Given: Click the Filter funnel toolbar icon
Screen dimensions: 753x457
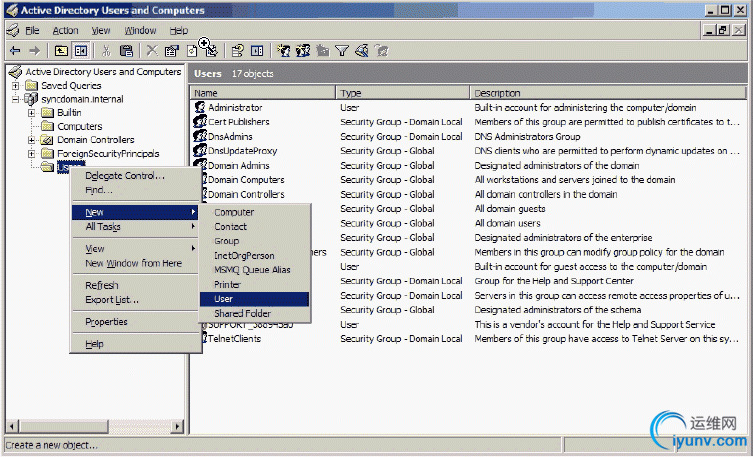Looking at the screenshot, I should coord(342,50).
